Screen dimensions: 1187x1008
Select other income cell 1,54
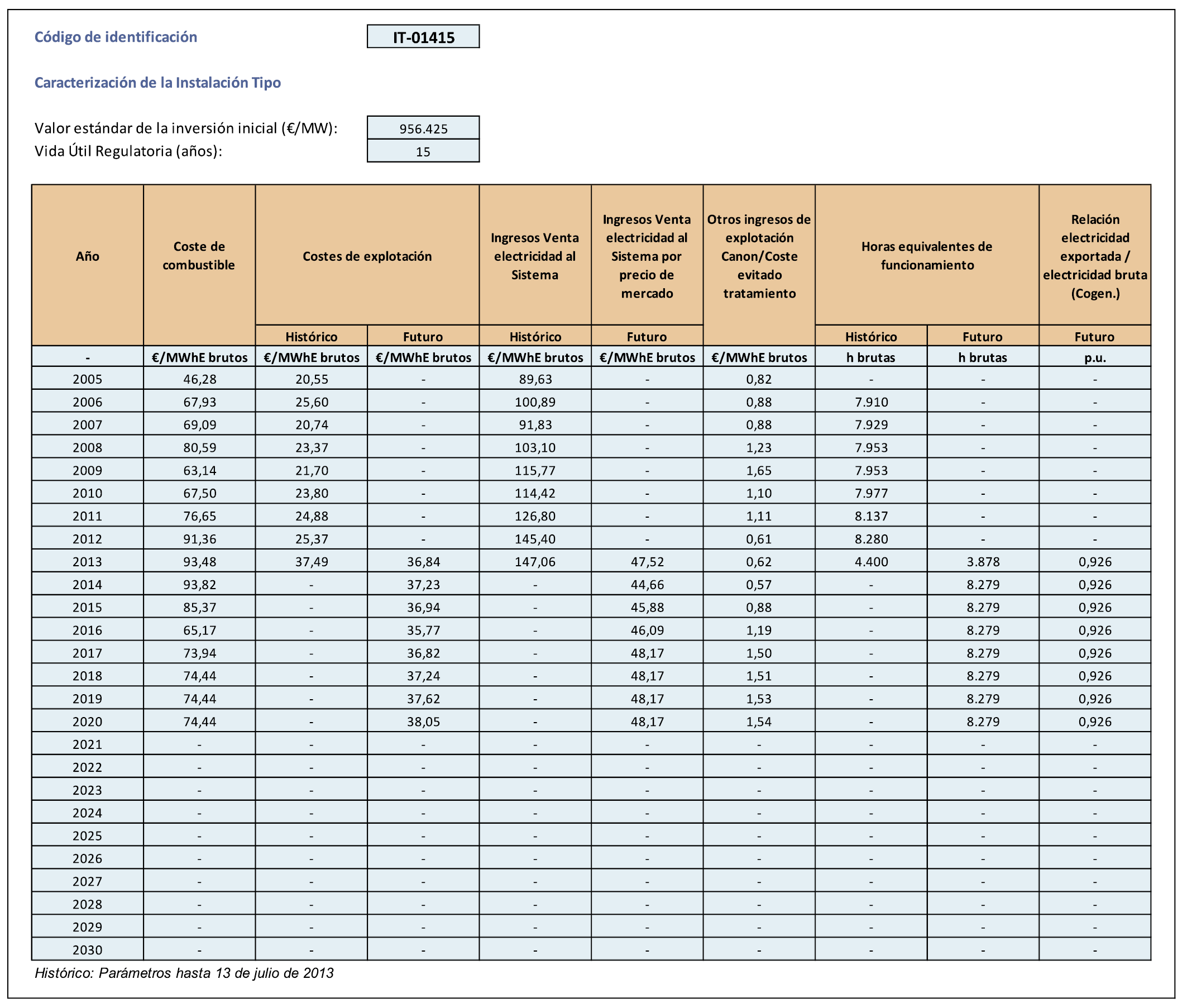point(759,722)
